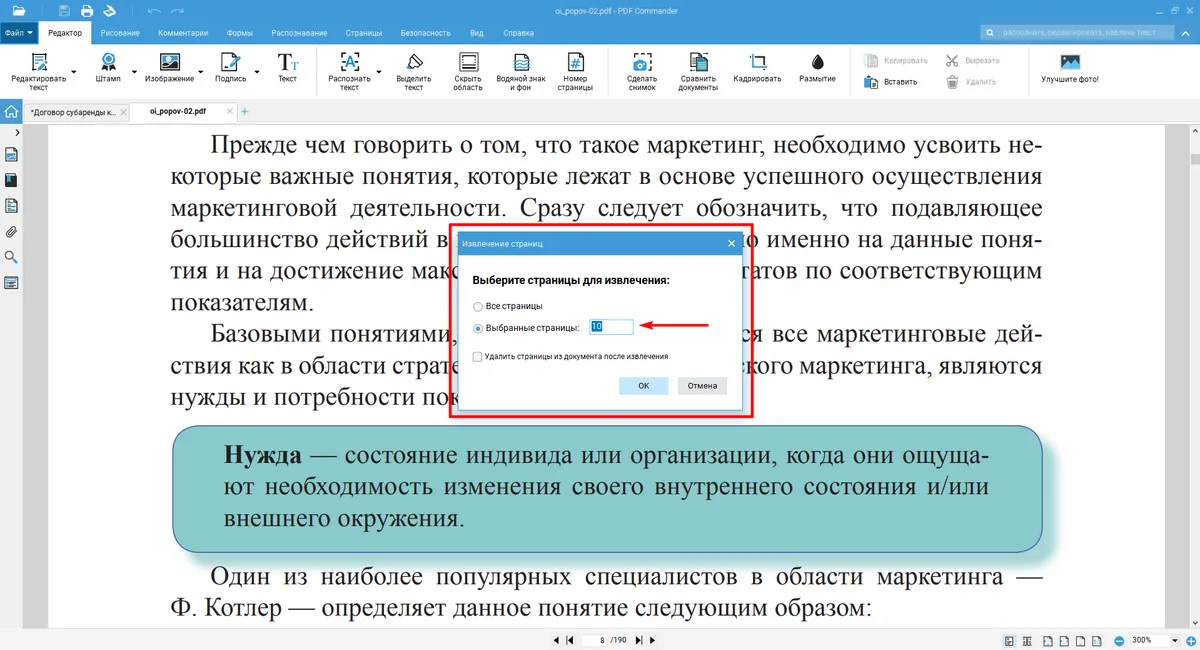The width and height of the screenshot is (1200, 650).
Task: Switch to the Вид ribbon tab
Action: pyautogui.click(x=477, y=33)
